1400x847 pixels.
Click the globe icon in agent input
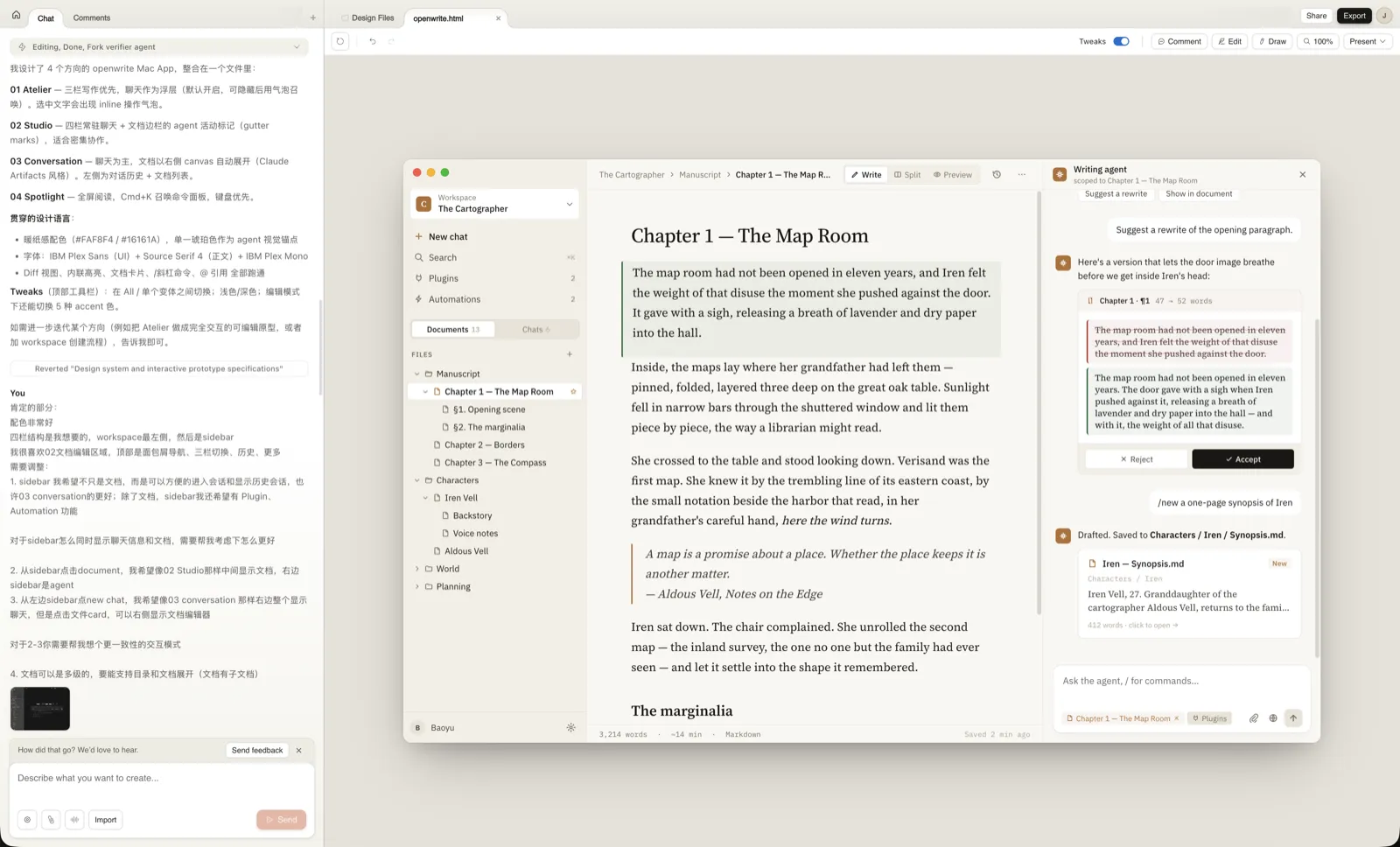point(1273,718)
